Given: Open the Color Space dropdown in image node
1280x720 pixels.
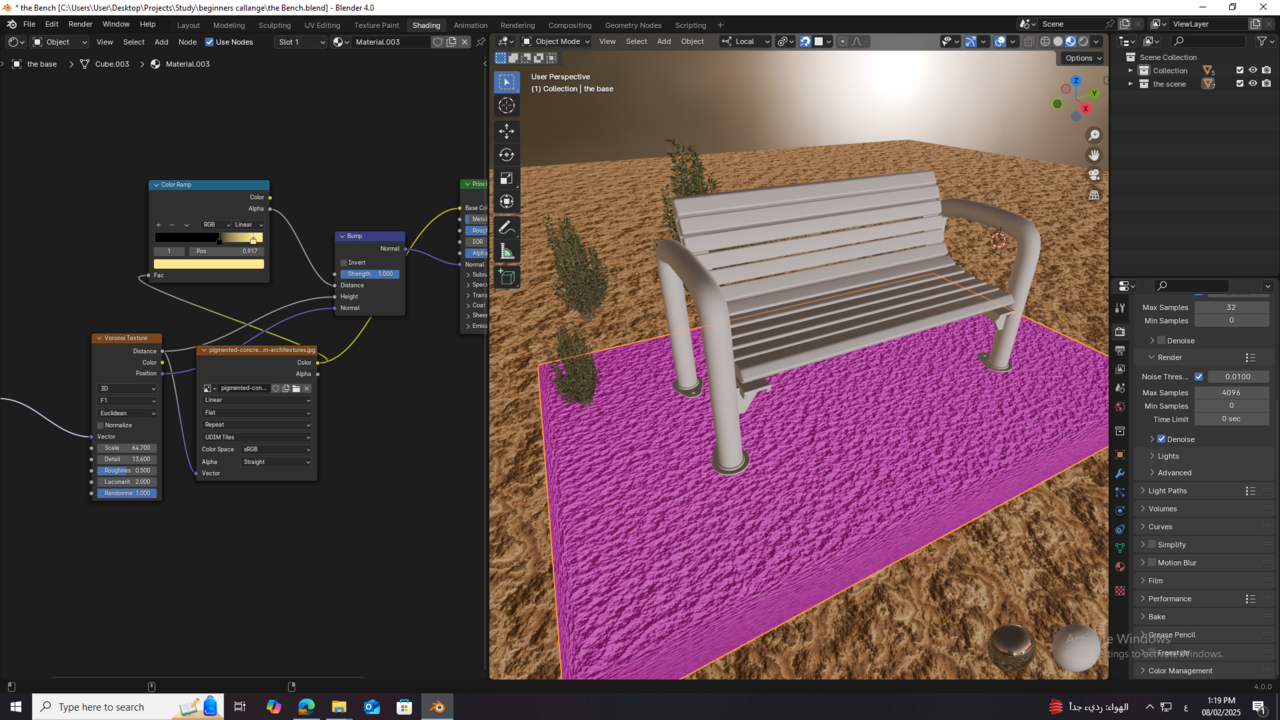Looking at the screenshot, I should [276, 449].
